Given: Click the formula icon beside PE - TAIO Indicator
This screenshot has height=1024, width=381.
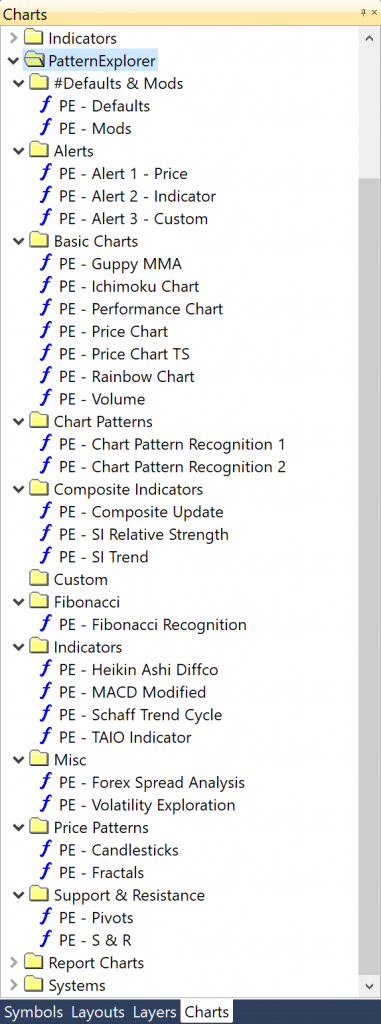Looking at the screenshot, I should [46, 737].
